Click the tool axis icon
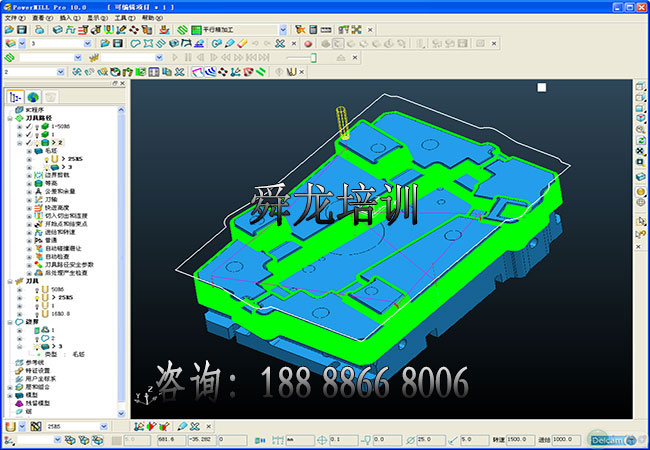Screen dimensions: 650x450 click(x=121, y=30)
